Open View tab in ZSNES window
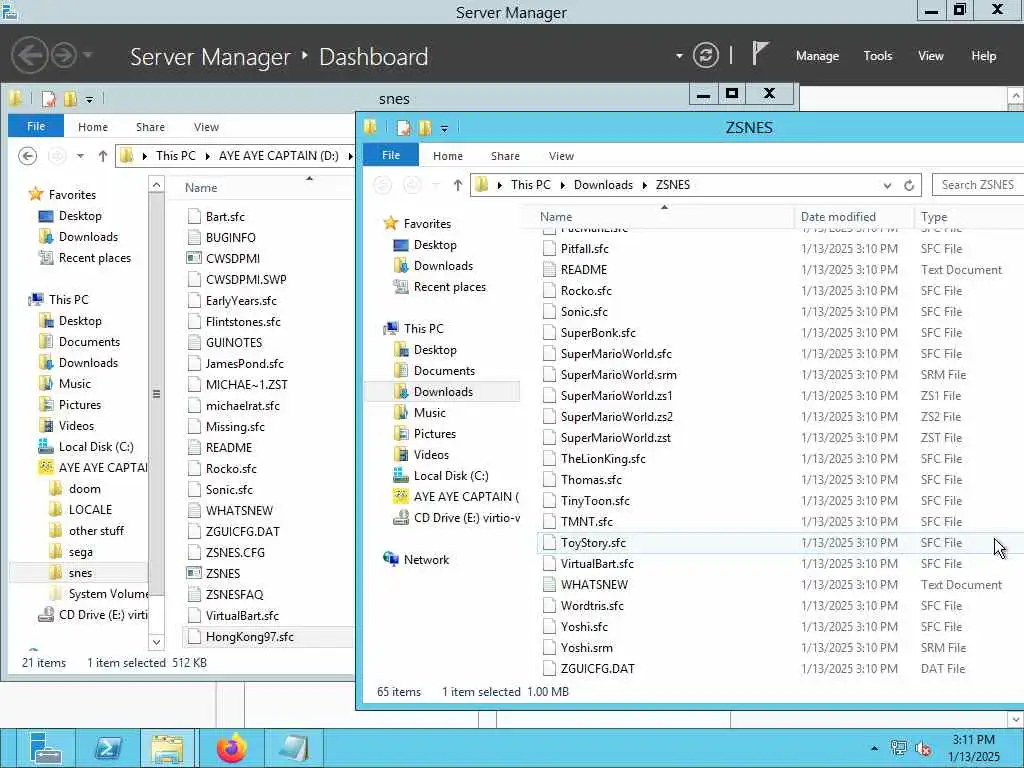The height and width of the screenshot is (768, 1024). [x=561, y=156]
